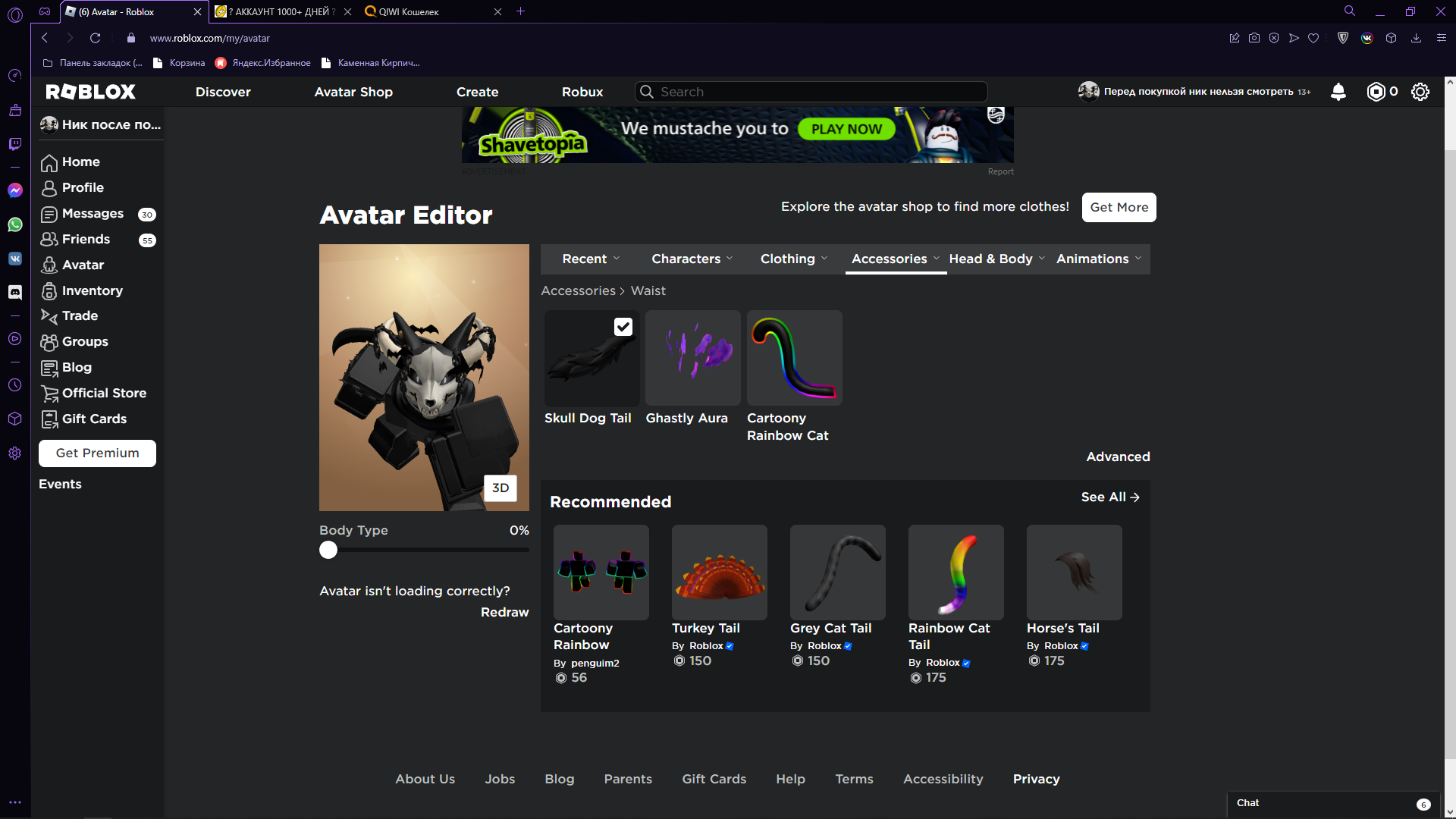Uncheck the equipped Skull Dog Tail item

click(x=623, y=327)
